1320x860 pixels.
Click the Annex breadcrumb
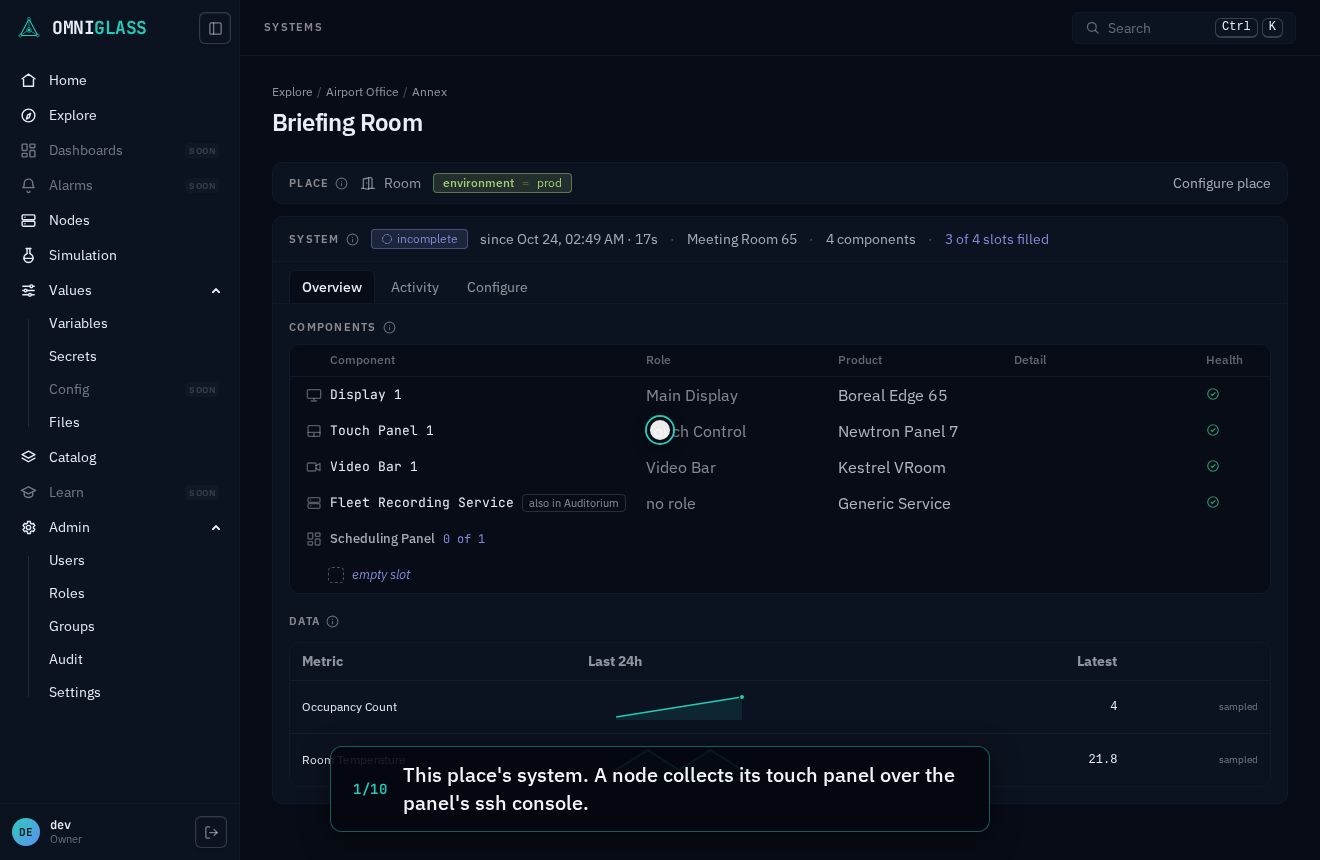coord(429,92)
